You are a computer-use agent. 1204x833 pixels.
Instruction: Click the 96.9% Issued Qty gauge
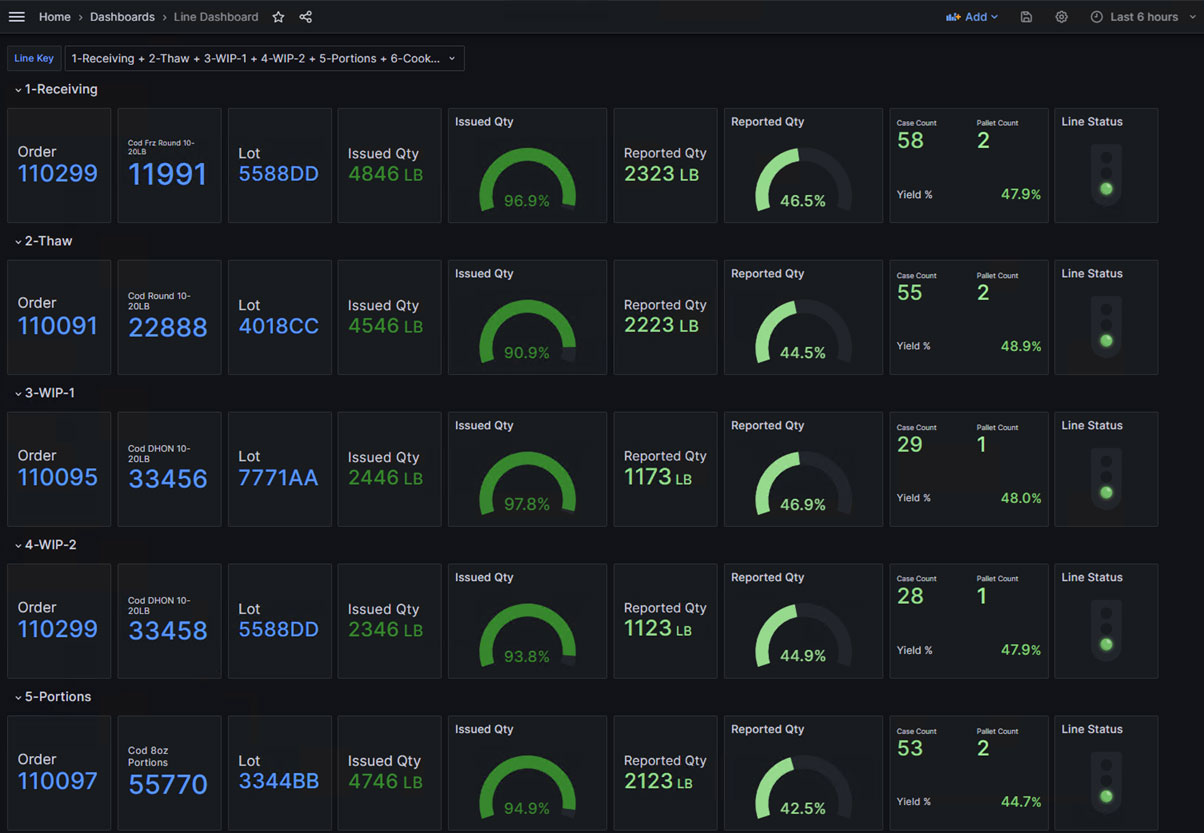pyautogui.click(x=527, y=181)
